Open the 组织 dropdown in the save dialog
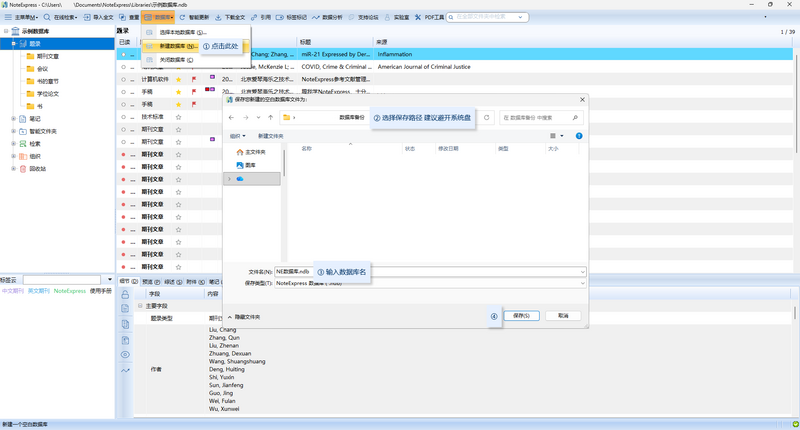This screenshot has height=430, width=800. point(237,136)
